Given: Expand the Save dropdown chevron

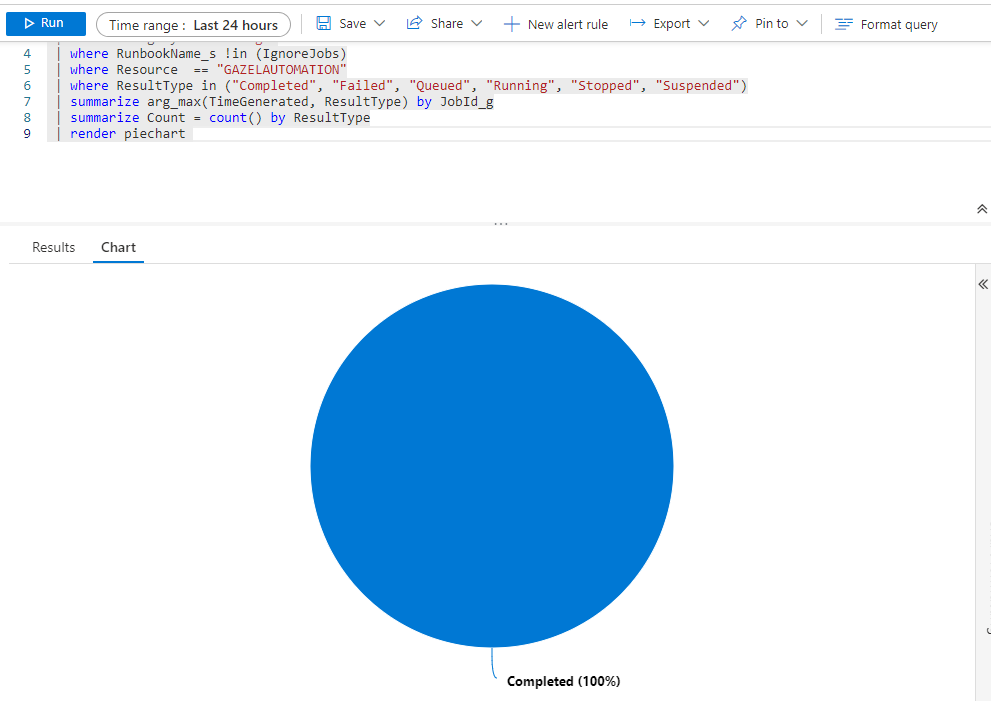Looking at the screenshot, I should tap(379, 23).
